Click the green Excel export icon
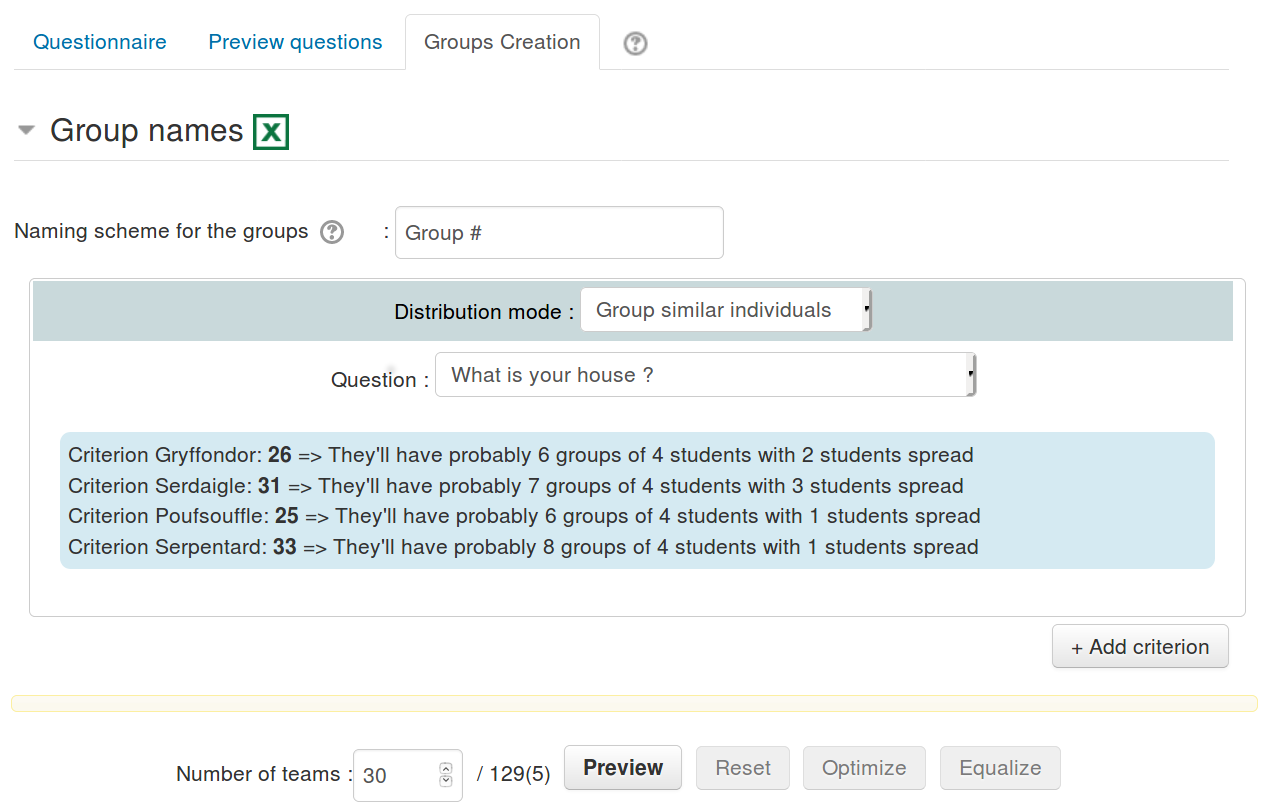This screenshot has width=1263, height=812. 271,132
